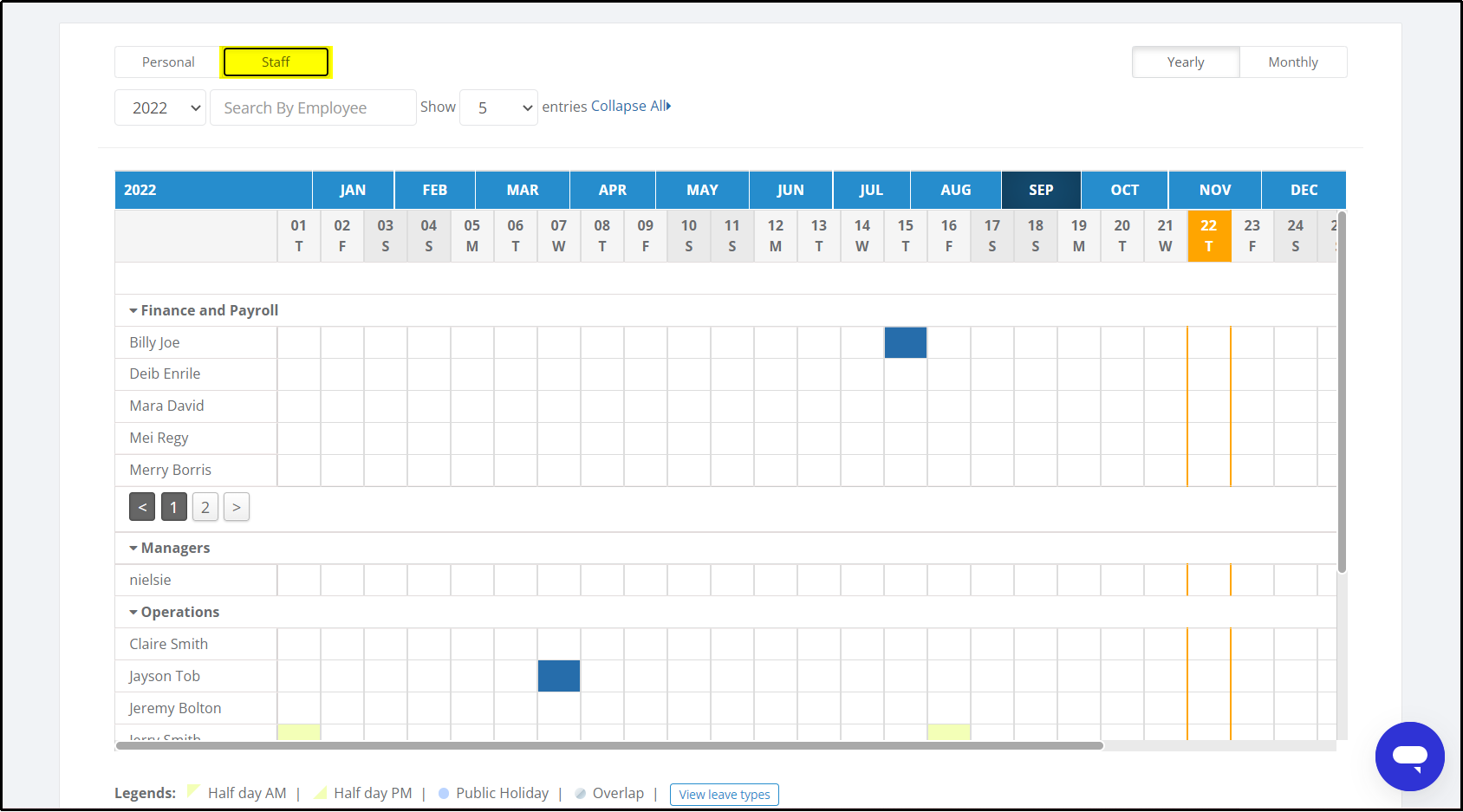This screenshot has height=812, width=1463.
Task: Select the Monthly view
Action: (1293, 62)
